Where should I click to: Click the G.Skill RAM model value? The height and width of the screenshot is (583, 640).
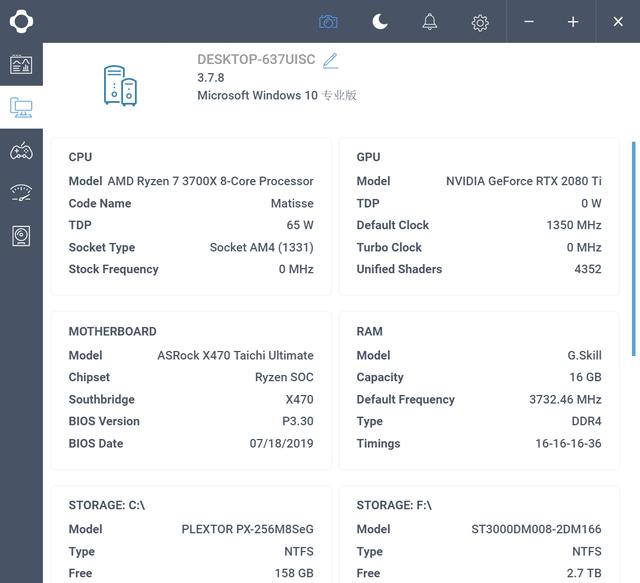(x=584, y=355)
